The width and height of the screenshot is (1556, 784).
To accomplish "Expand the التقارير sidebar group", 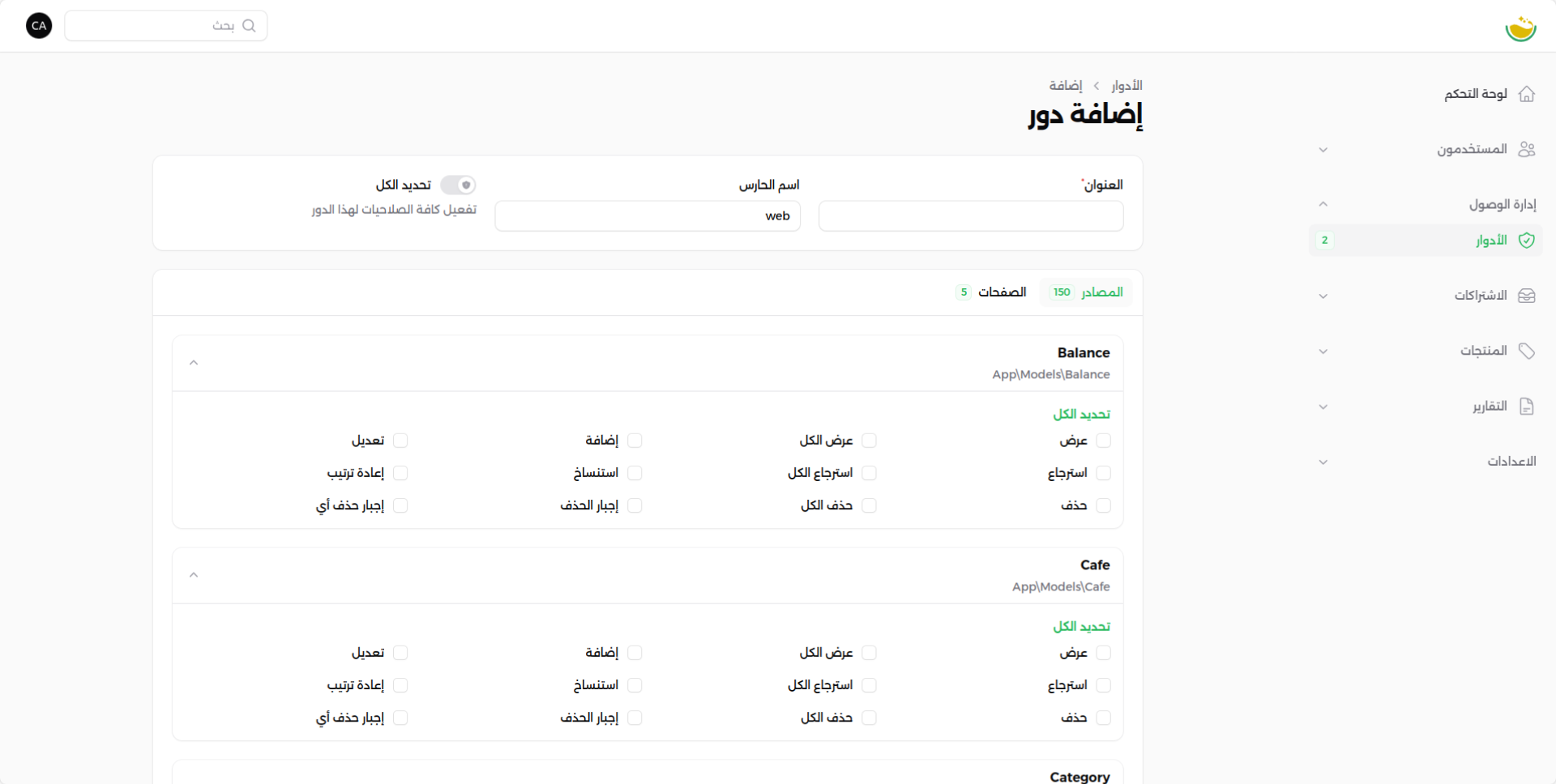I will (1323, 407).
